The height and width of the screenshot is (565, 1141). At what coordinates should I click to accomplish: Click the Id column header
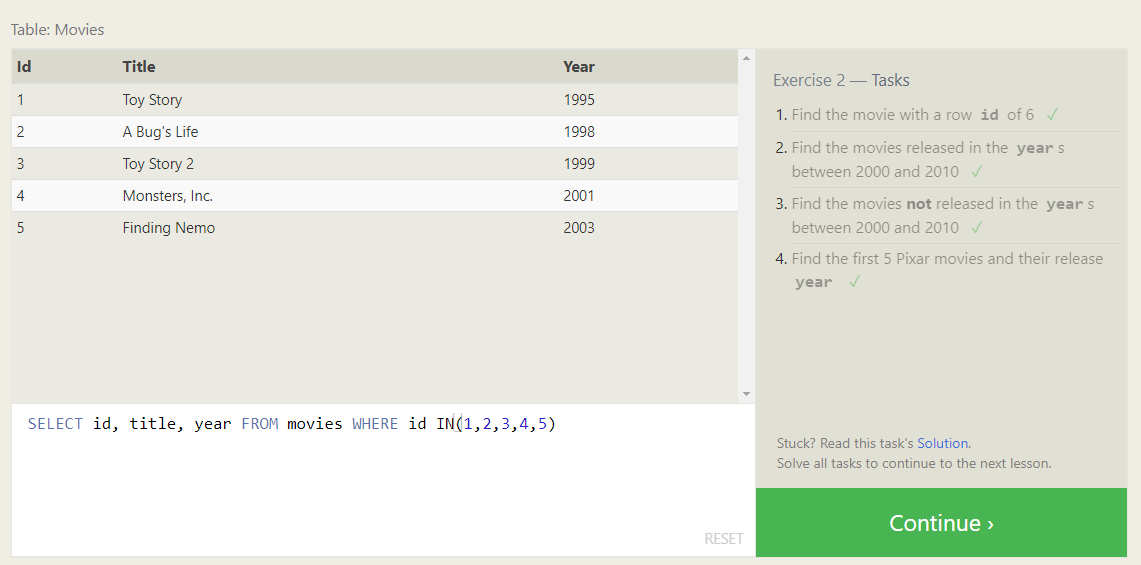[x=24, y=67]
